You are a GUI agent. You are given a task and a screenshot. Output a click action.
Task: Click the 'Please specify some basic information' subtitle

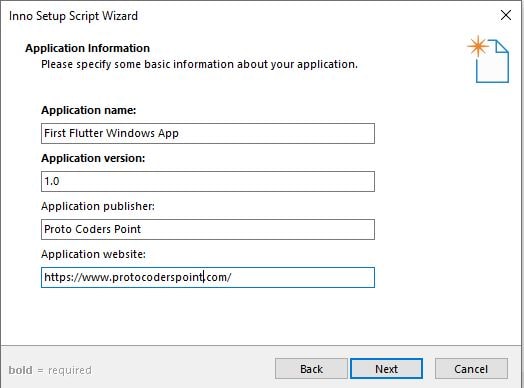(x=199, y=64)
